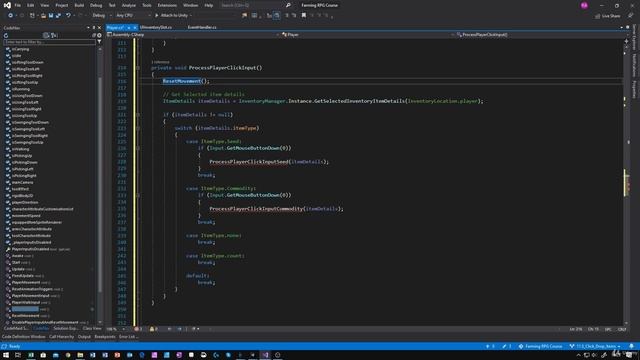Close the CodeMaid Spade panel
This screenshot has height=360, width=640.
click(99, 28)
